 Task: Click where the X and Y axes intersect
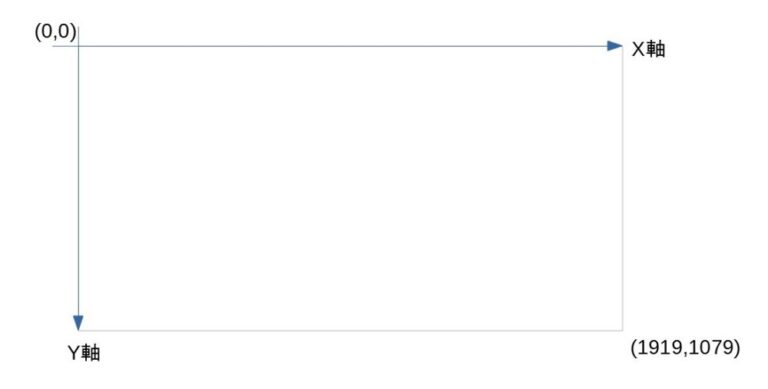(78, 46)
